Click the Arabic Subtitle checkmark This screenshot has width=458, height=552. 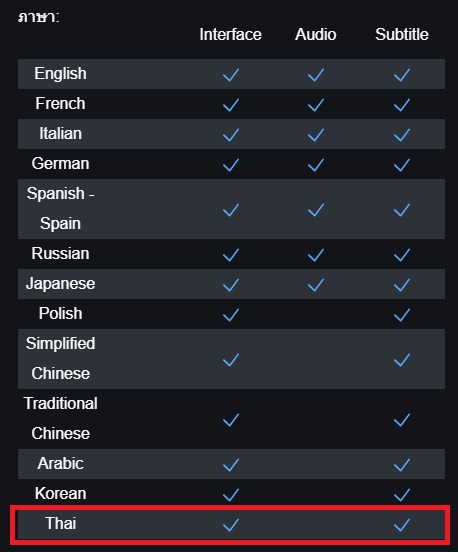402,465
